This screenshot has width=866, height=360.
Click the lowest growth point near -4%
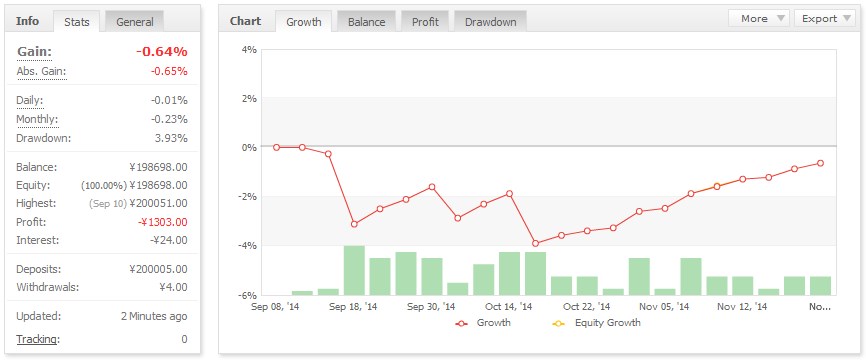pos(535,243)
